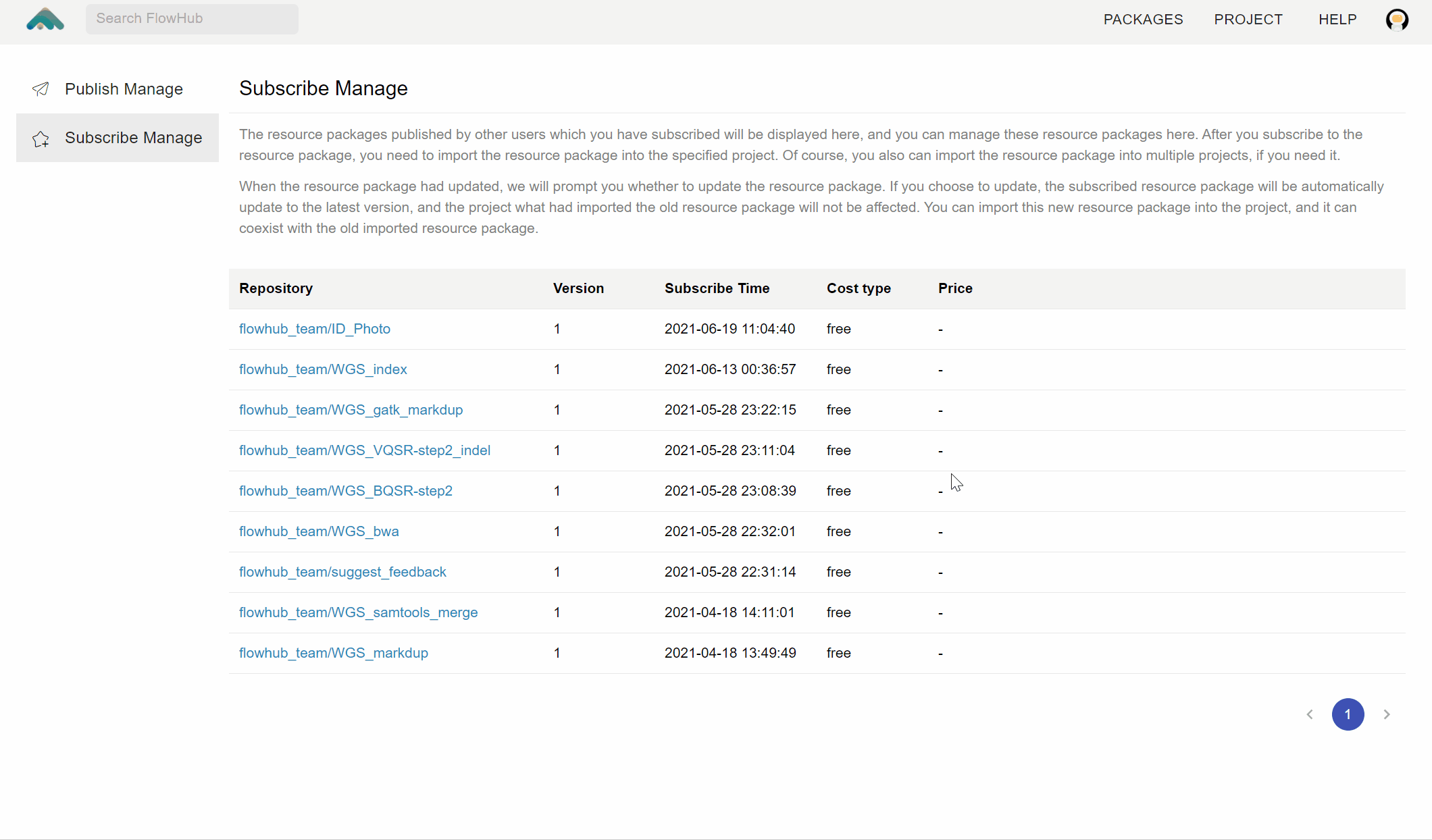1432x840 pixels.
Task: Click the Subscribe Manage page heading
Action: [324, 88]
